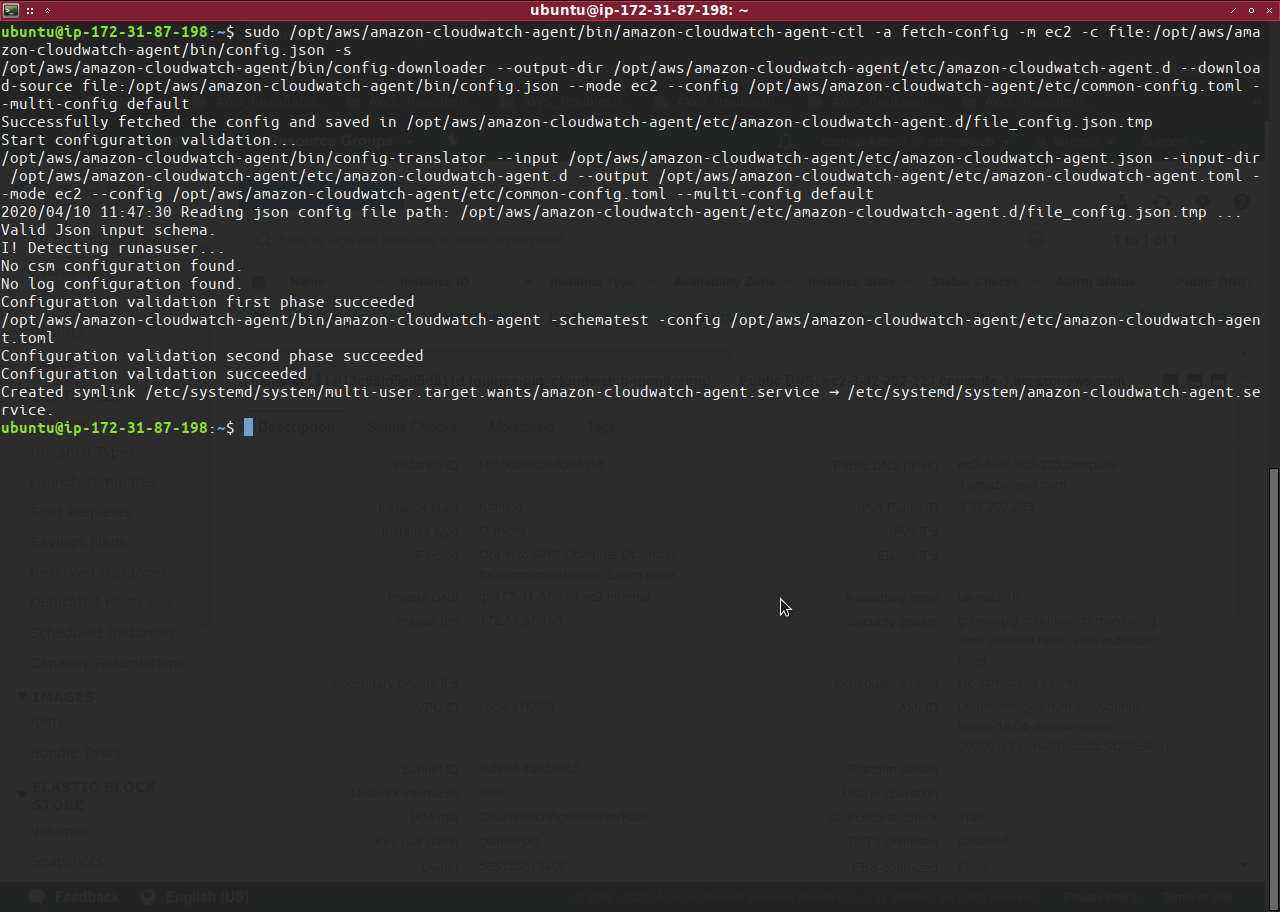The width and height of the screenshot is (1280, 912).
Task: Open the Monitoring tab in AWS console behind
Action: (521, 427)
